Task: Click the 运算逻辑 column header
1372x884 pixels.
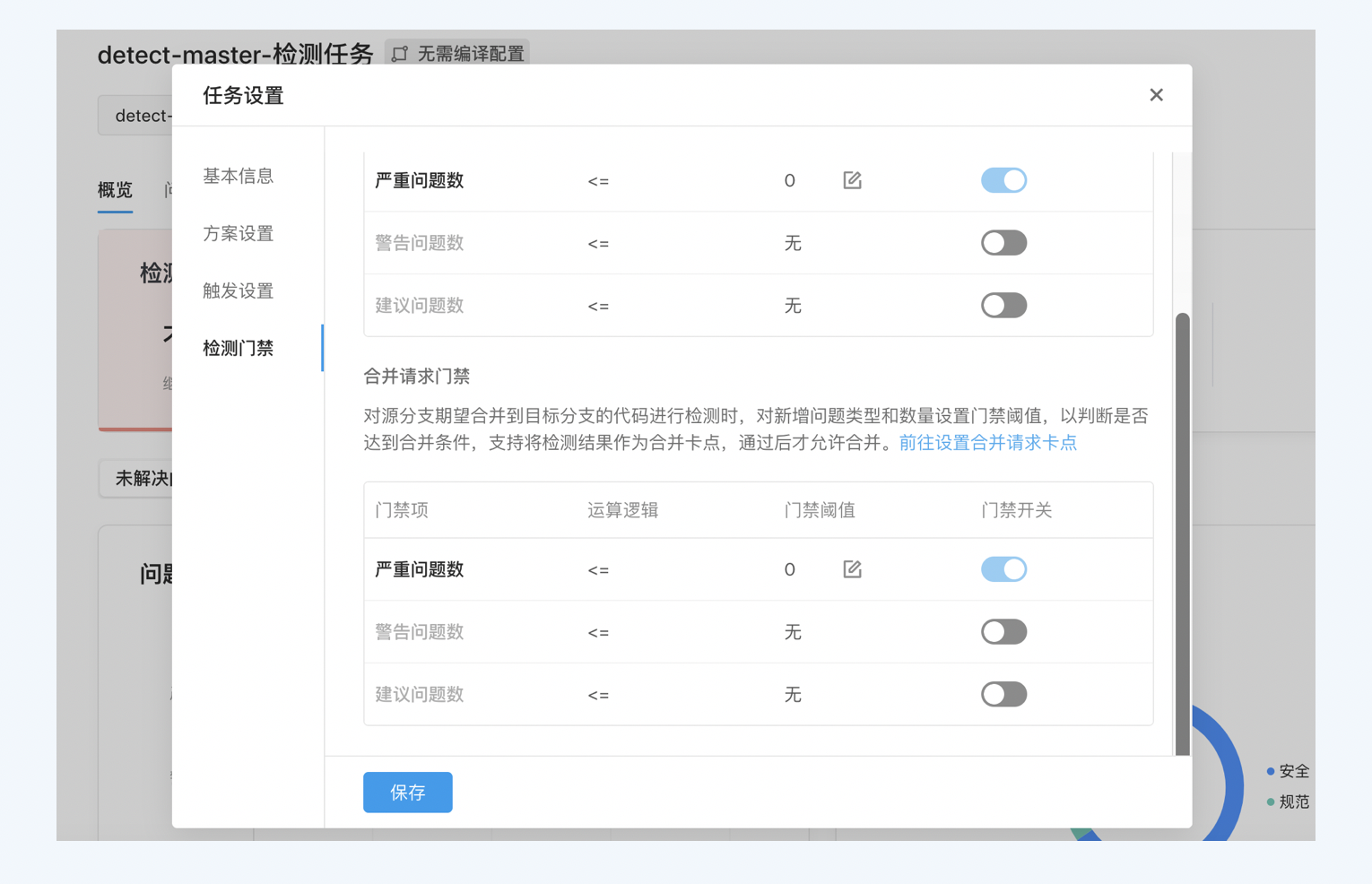Action: click(623, 510)
